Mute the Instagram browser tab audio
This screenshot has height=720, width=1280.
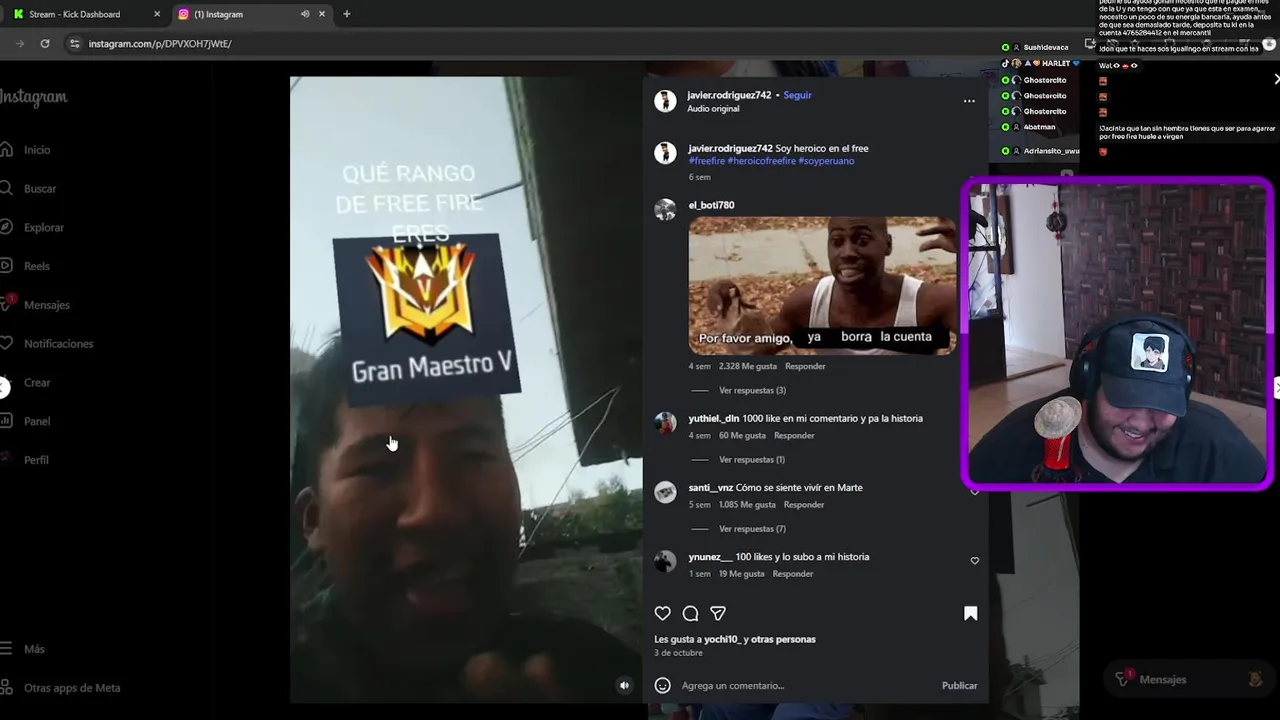(305, 14)
